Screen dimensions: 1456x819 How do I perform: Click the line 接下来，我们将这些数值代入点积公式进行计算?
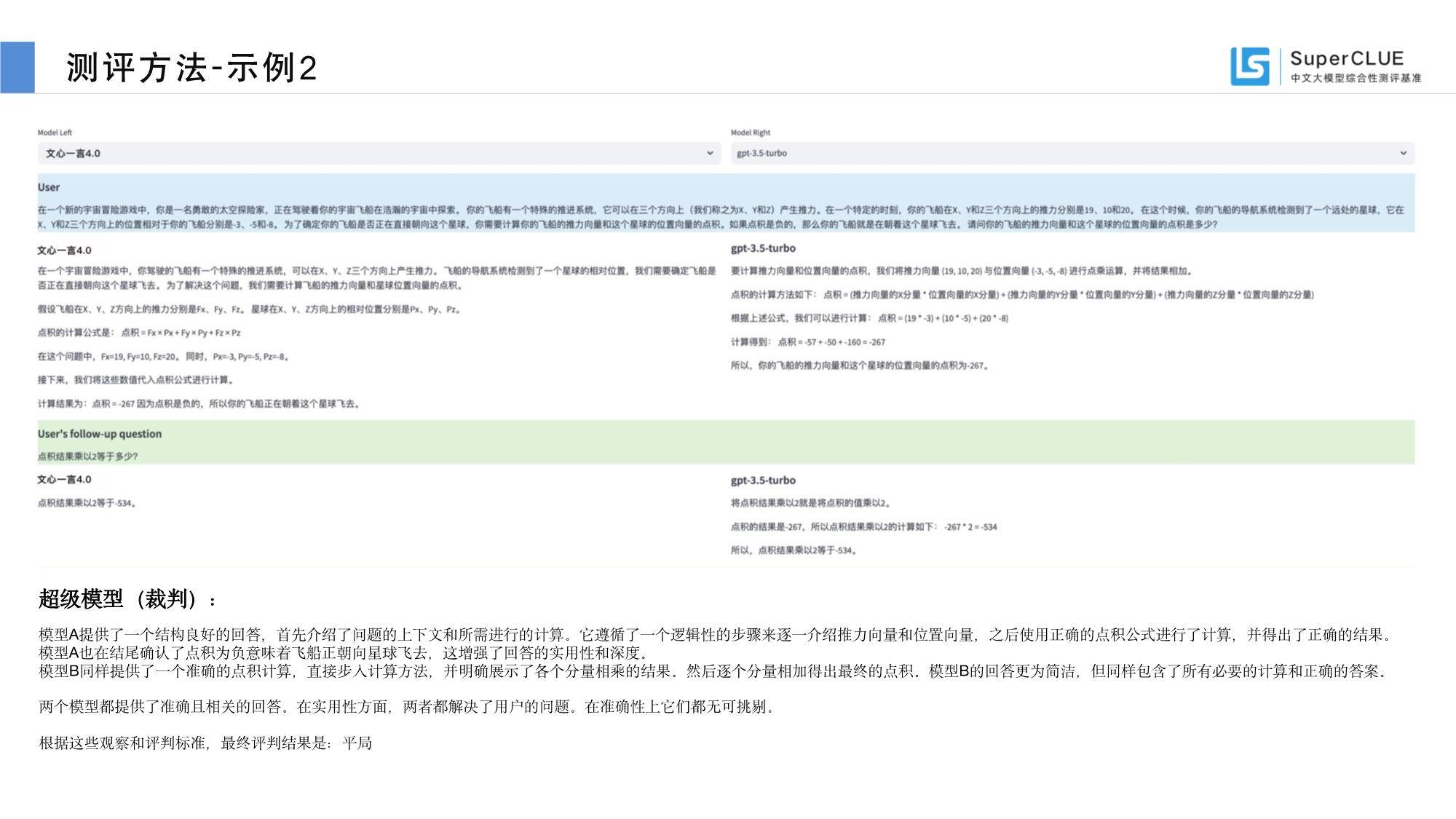(x=136, y=380)
